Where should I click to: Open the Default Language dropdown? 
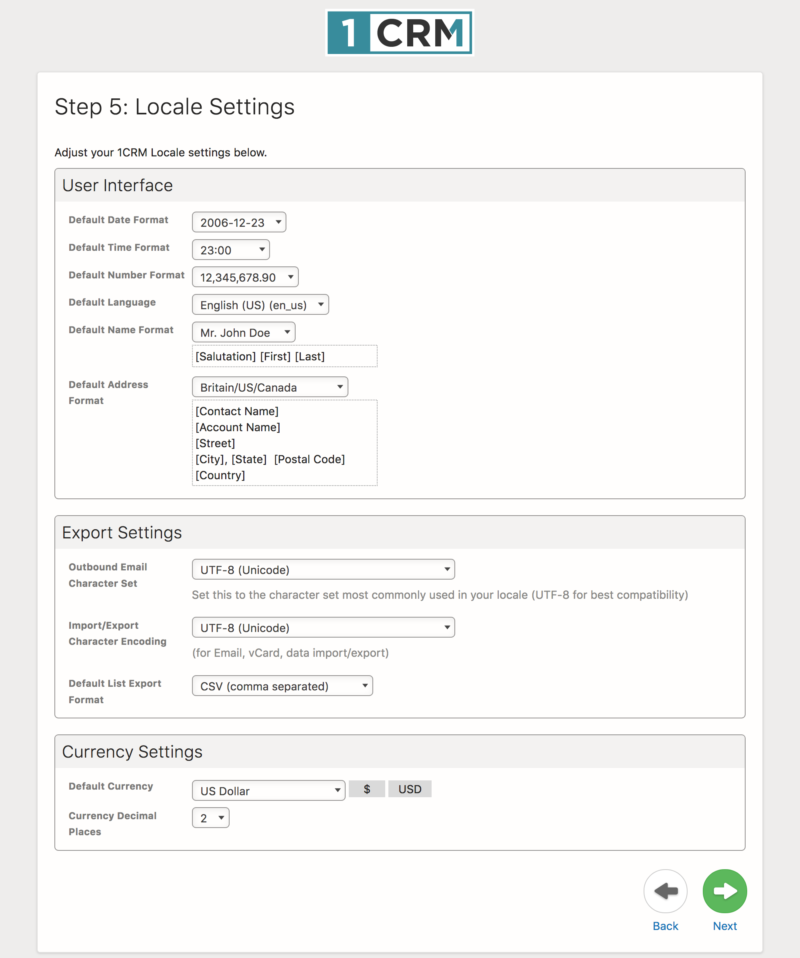point(259,304)
